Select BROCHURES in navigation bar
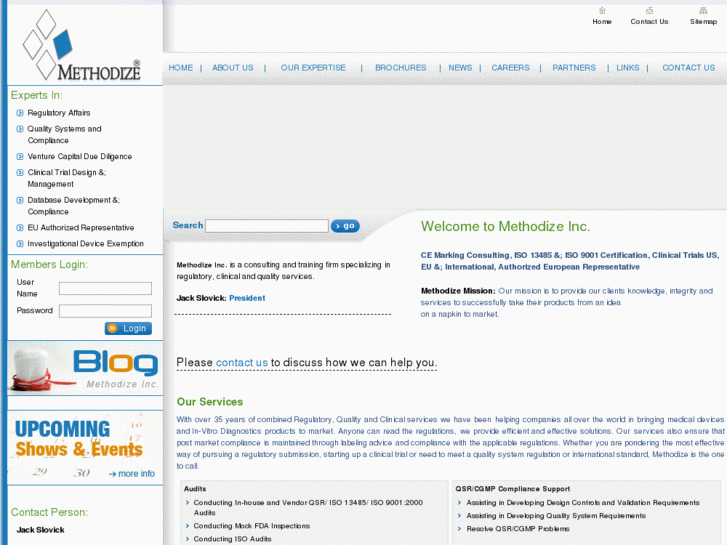 [x=401, y=68]
